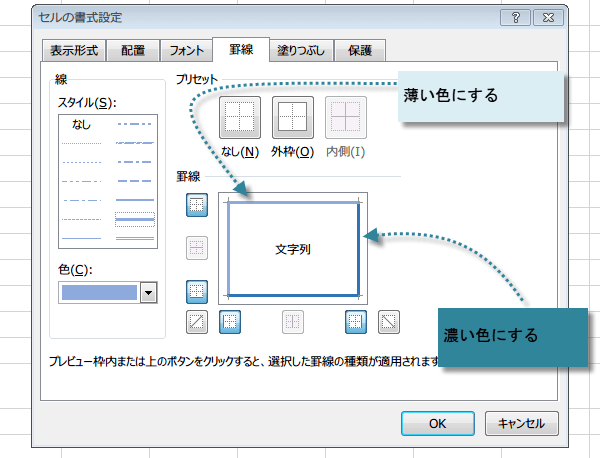Toggle diagonal-down border button
This screenshot has width=600, height=458.
389,322
